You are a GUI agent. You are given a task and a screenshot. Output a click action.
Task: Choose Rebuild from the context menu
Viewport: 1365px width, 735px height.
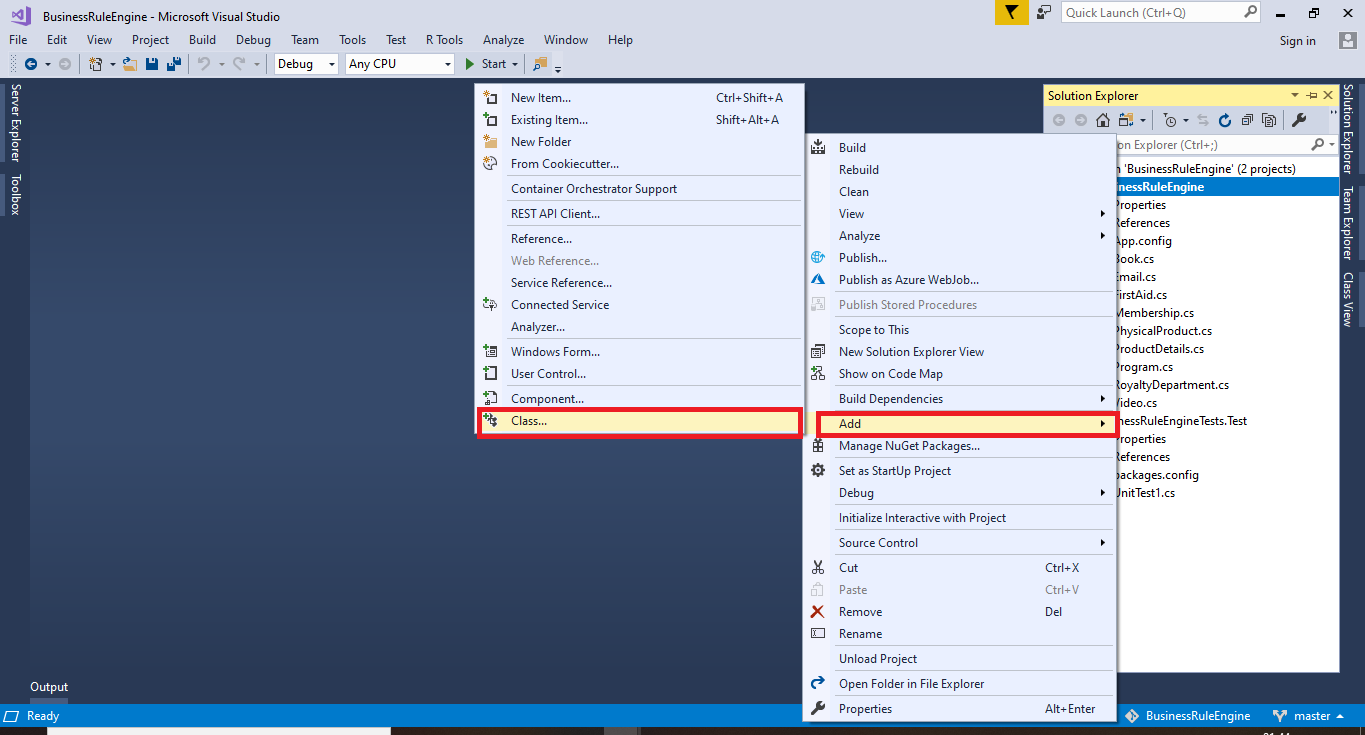pos(960,170)
